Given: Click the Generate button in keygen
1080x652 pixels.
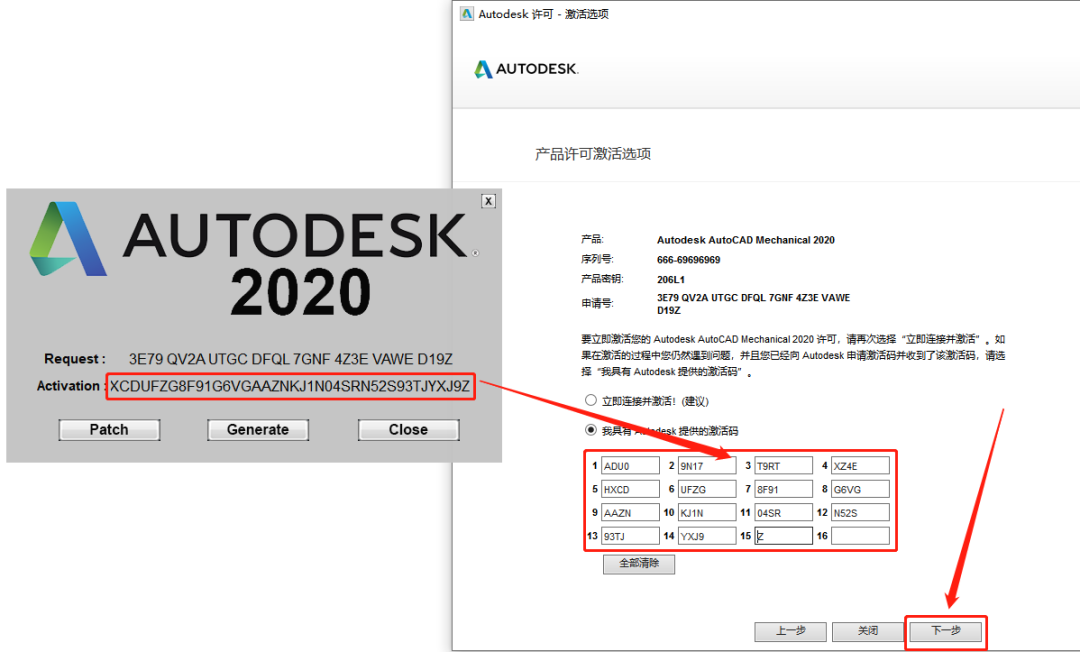Looking at the screenshot, I should coord(258,430).
